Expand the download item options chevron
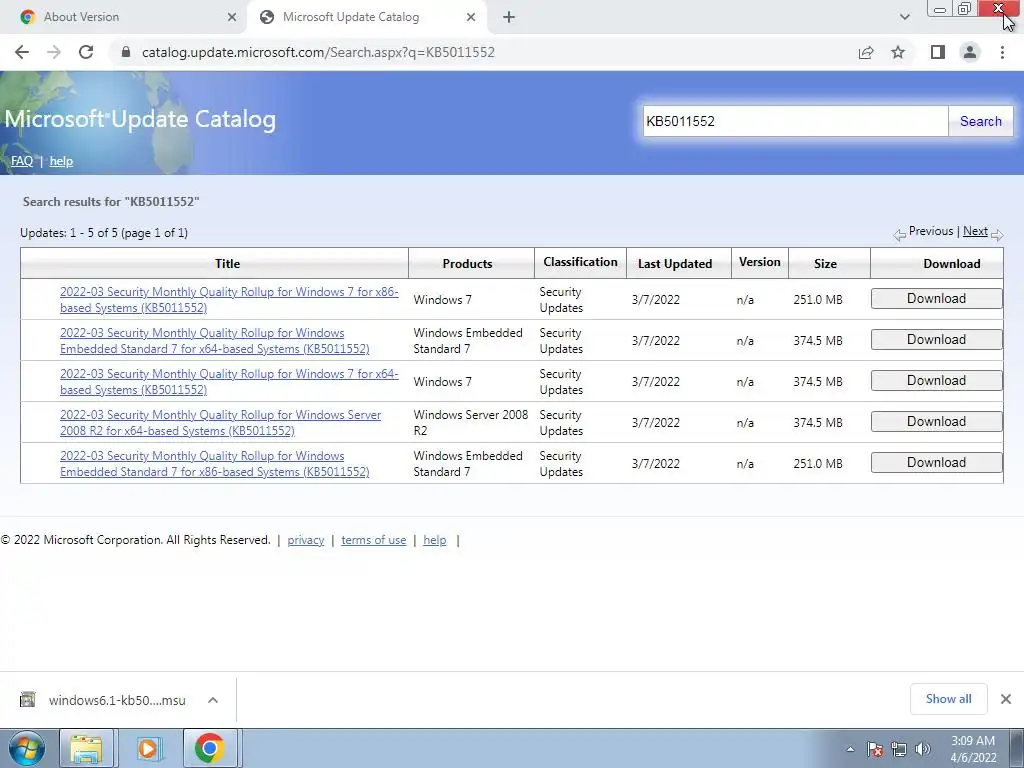This screenshot has height=768, width=1024. point(213,700)
